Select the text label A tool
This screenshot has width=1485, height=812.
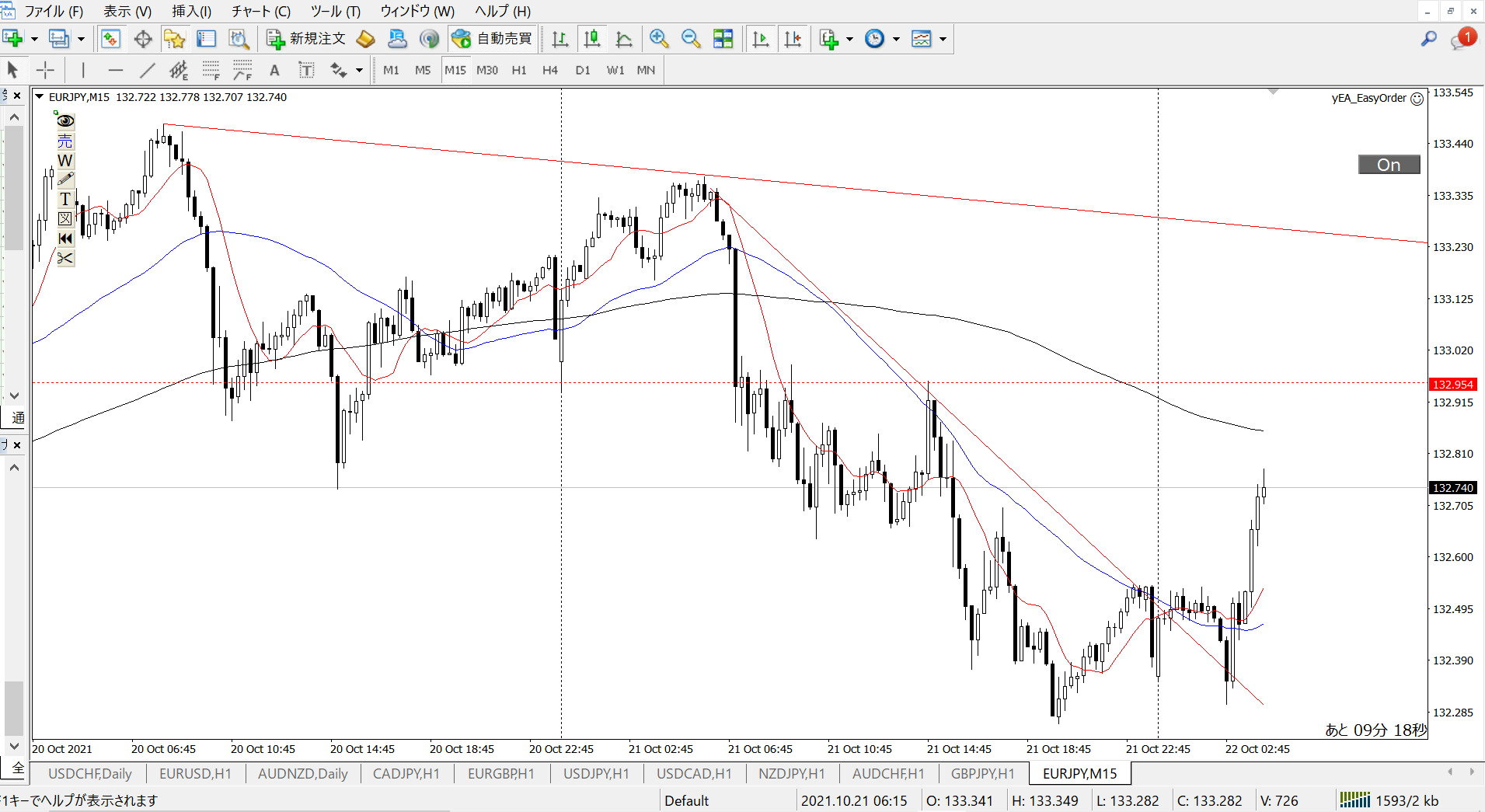coord(274,70)
